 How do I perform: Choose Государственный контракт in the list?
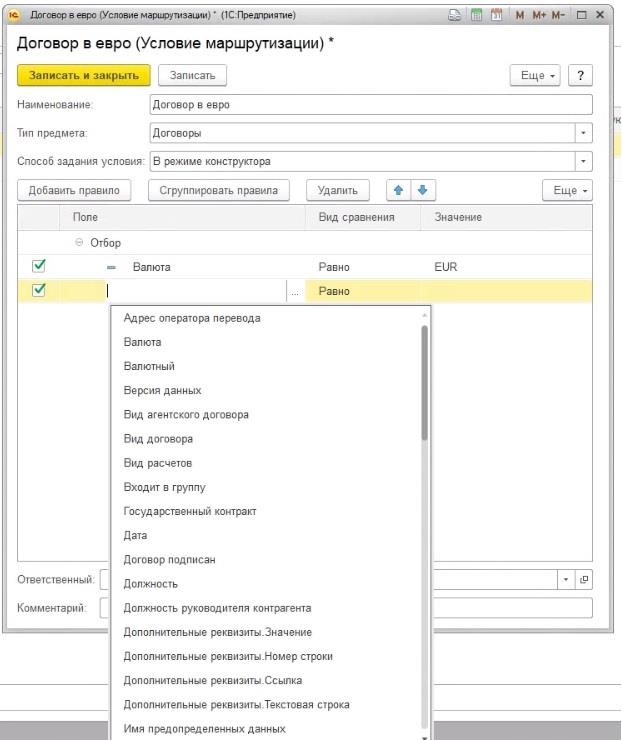190,511
